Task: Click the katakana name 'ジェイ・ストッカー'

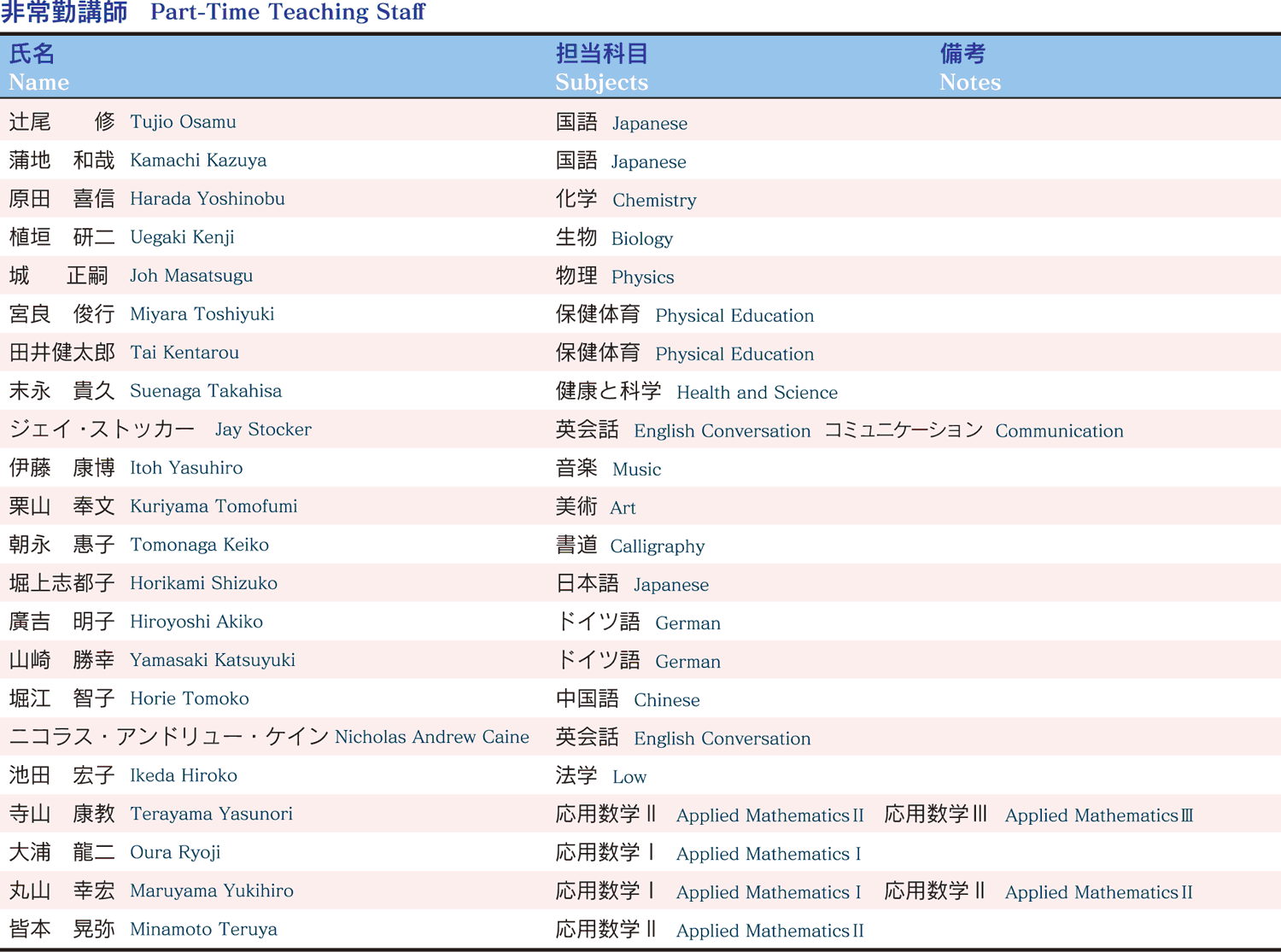Action: (102, 429)
